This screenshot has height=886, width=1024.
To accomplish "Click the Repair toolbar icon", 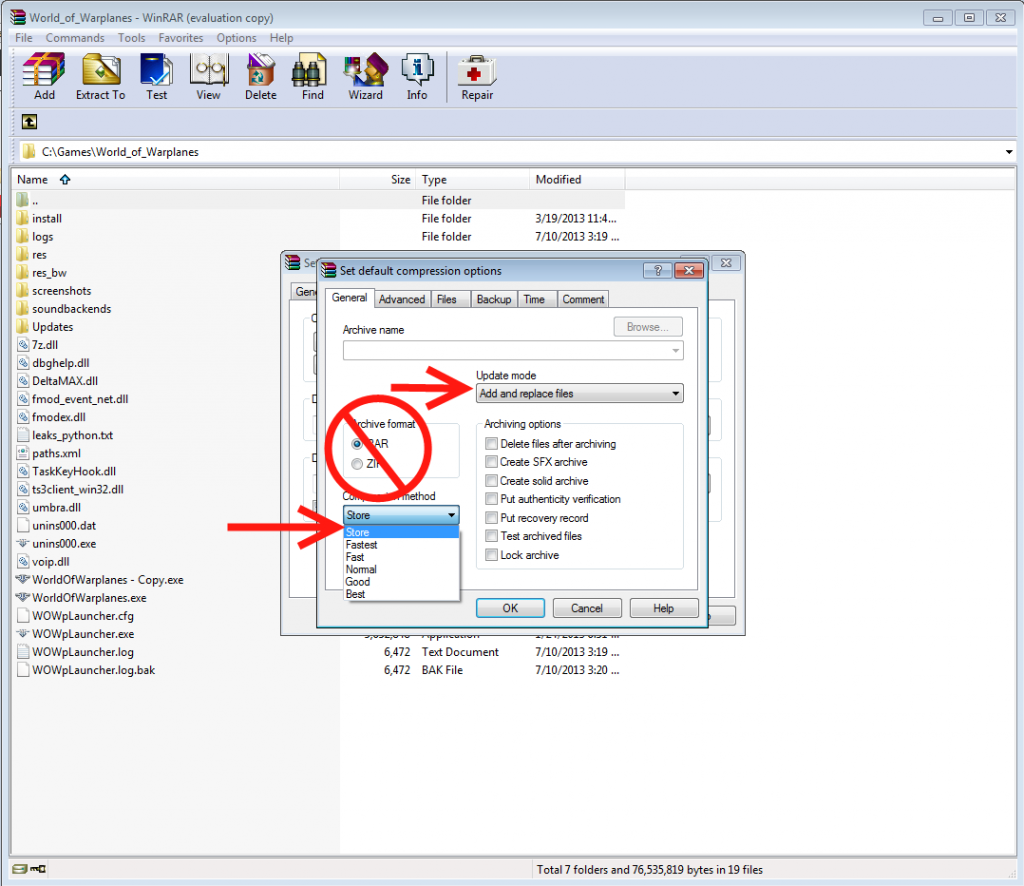I will point(477,71).
